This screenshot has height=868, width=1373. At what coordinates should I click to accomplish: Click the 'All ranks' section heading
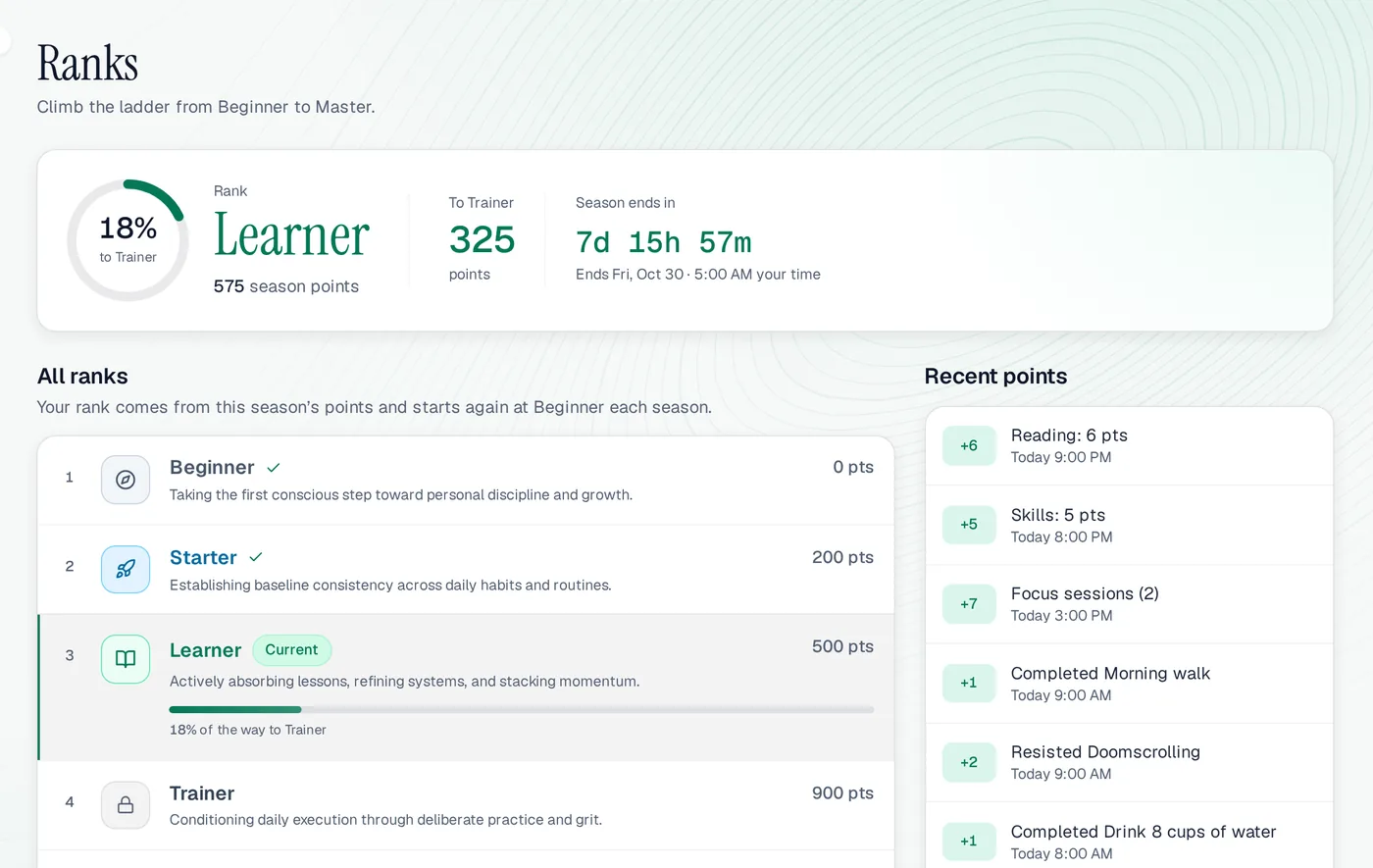pos(82,377)
